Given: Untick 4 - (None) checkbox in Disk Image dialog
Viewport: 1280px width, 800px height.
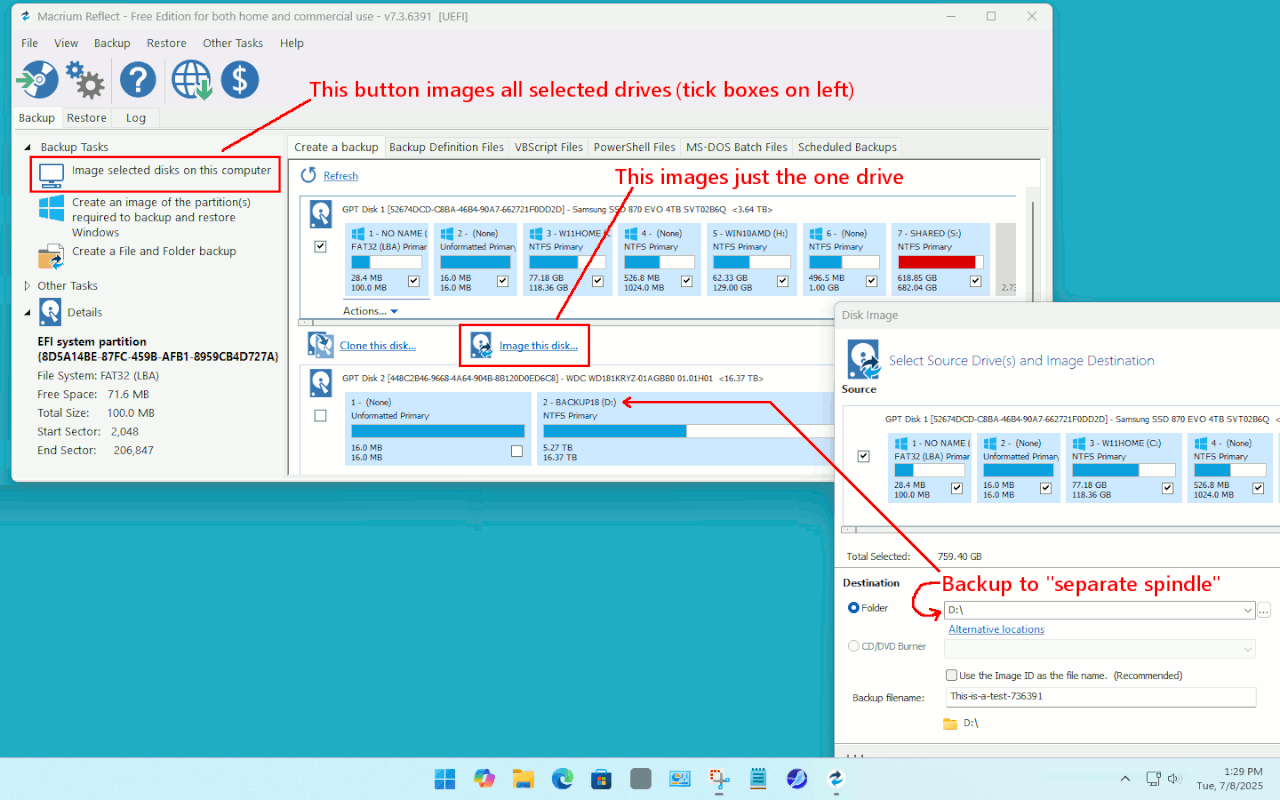Looking at the screenshot, I should (1258, 488).
